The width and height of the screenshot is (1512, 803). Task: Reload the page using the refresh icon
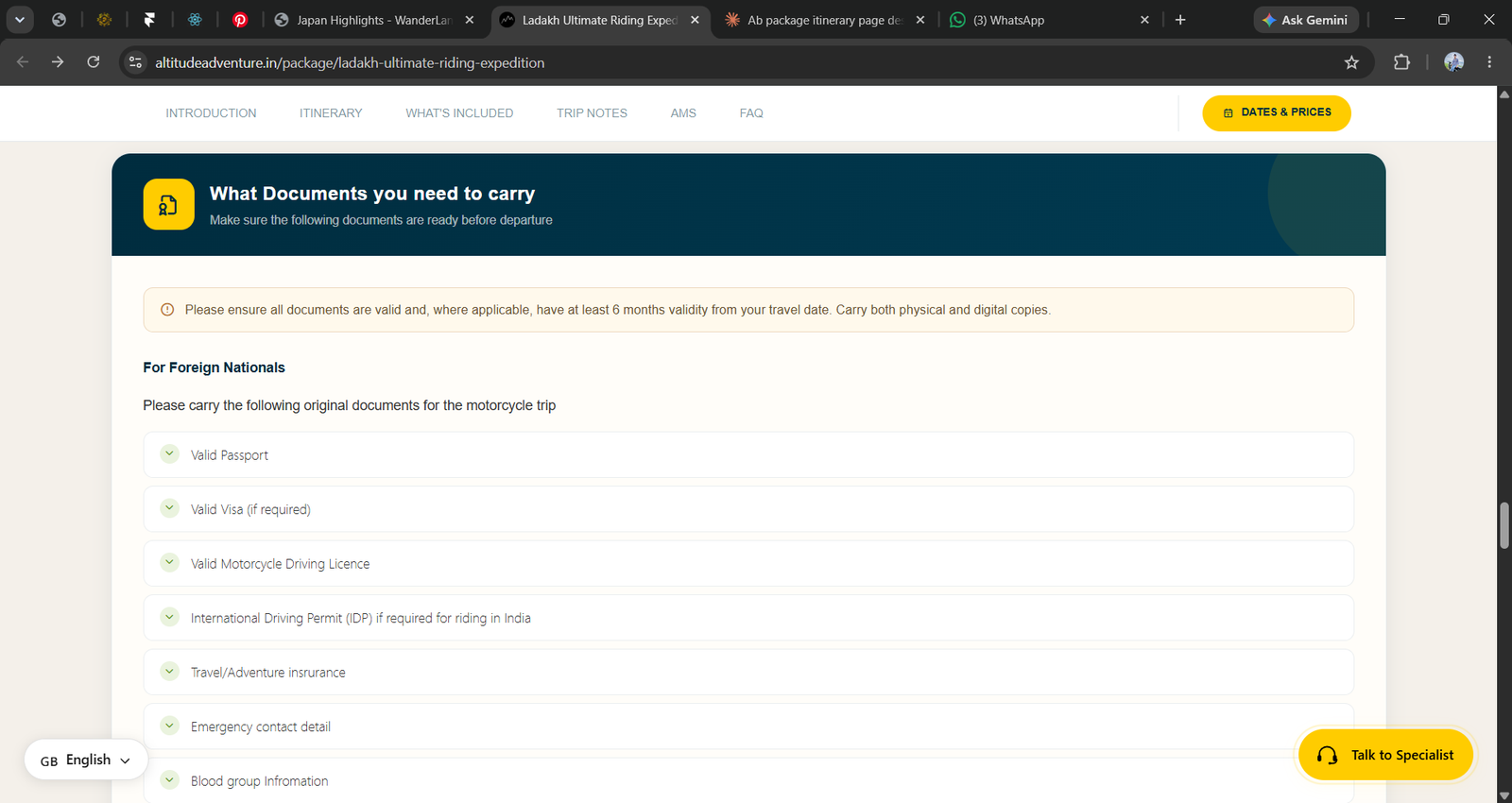(94, 62)
